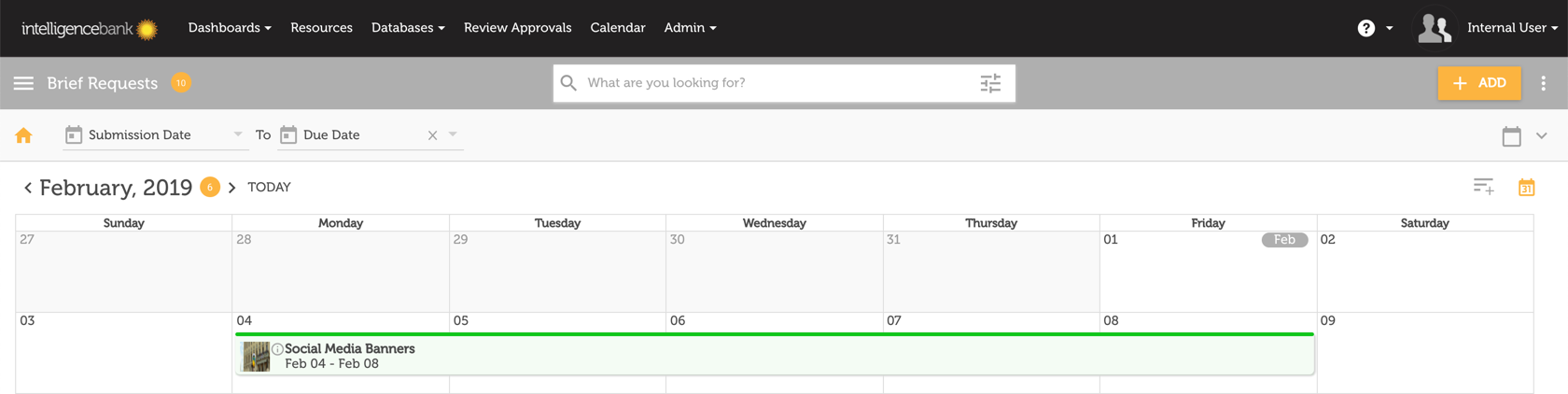The width and height of the screenshot is (1568, 394).
Task: Jump to TODAY in calendar
Action: click(x=269, y=188)
